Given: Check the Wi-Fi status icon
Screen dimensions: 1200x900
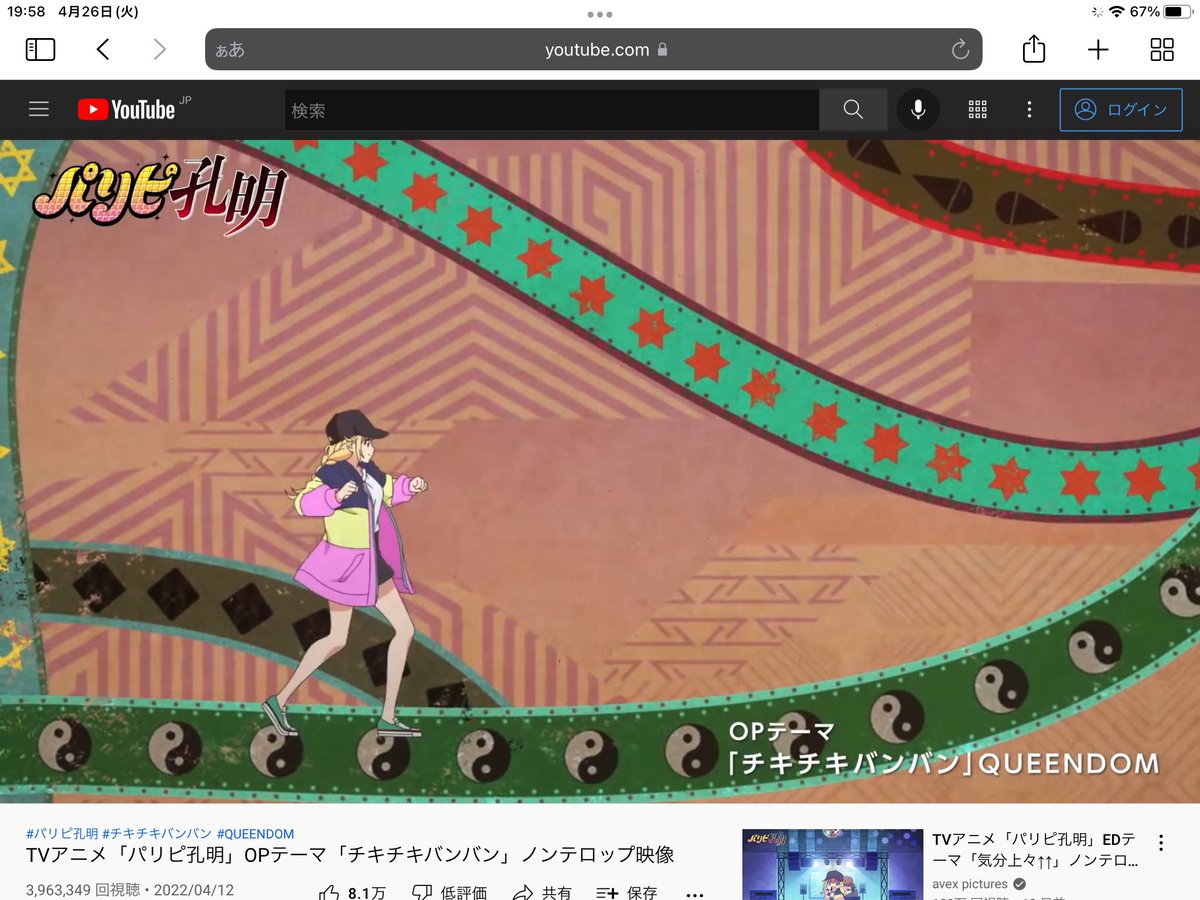Looking at the screenshot, I should [x=1117, y=12].
